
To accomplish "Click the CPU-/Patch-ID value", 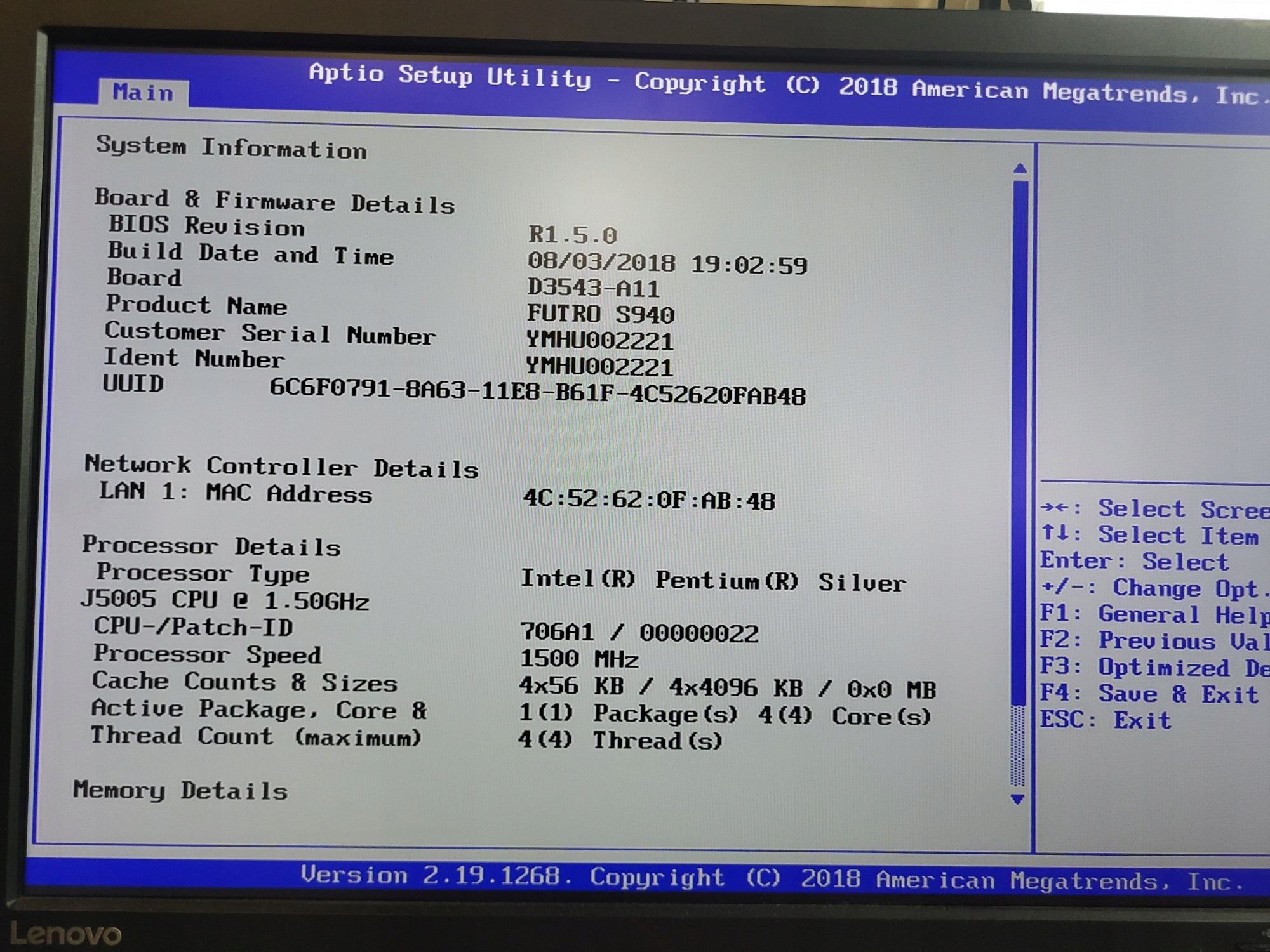I will pyautogui.click(x=639, y=633).
